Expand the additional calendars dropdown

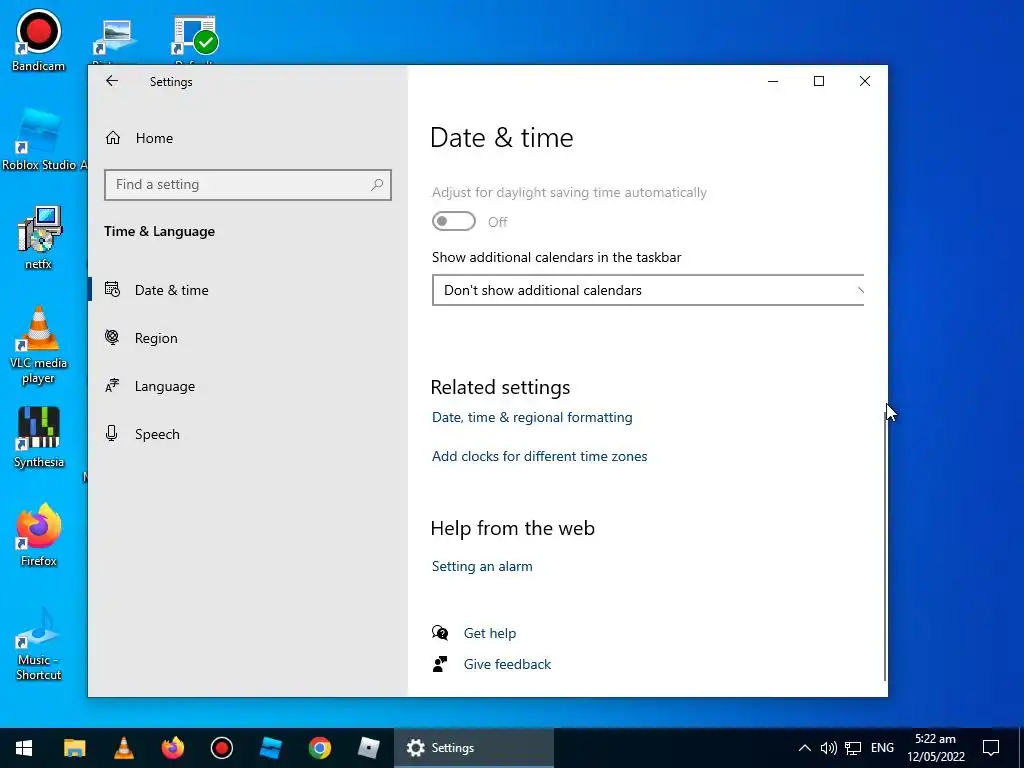click(x=648, y=290)
